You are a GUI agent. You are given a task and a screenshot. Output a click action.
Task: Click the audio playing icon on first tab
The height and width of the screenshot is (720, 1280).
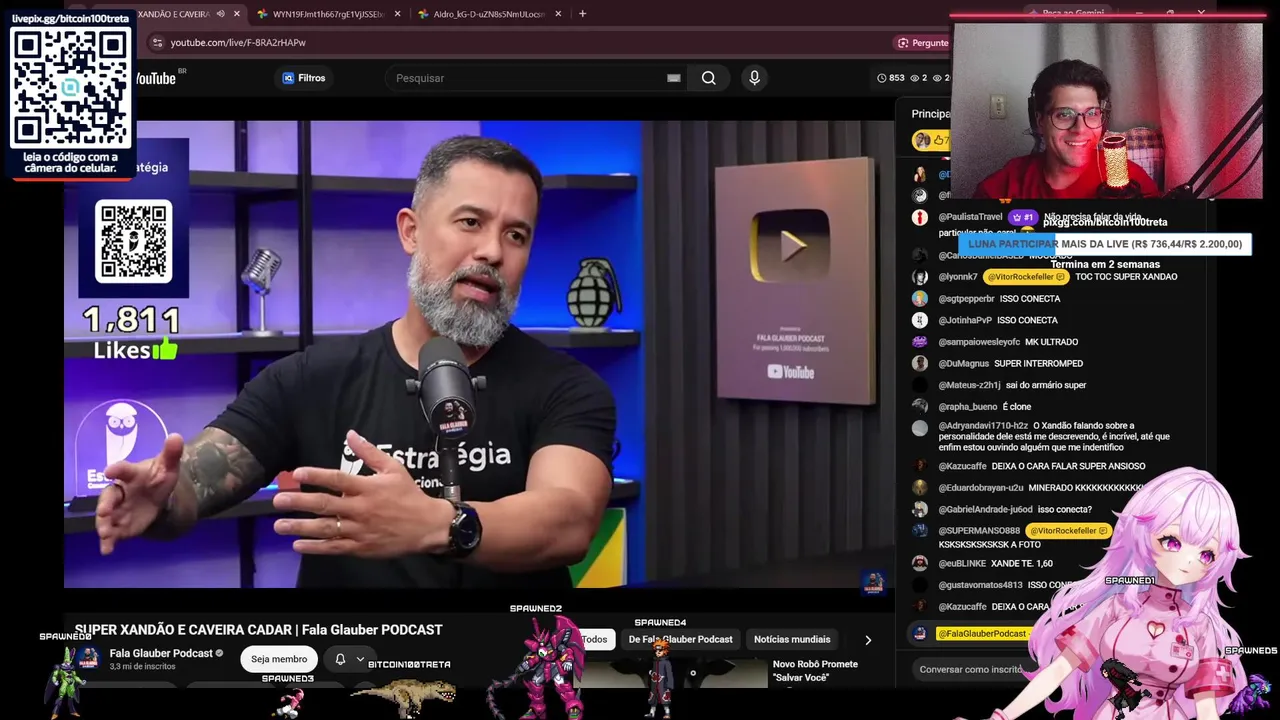(220, 14)
